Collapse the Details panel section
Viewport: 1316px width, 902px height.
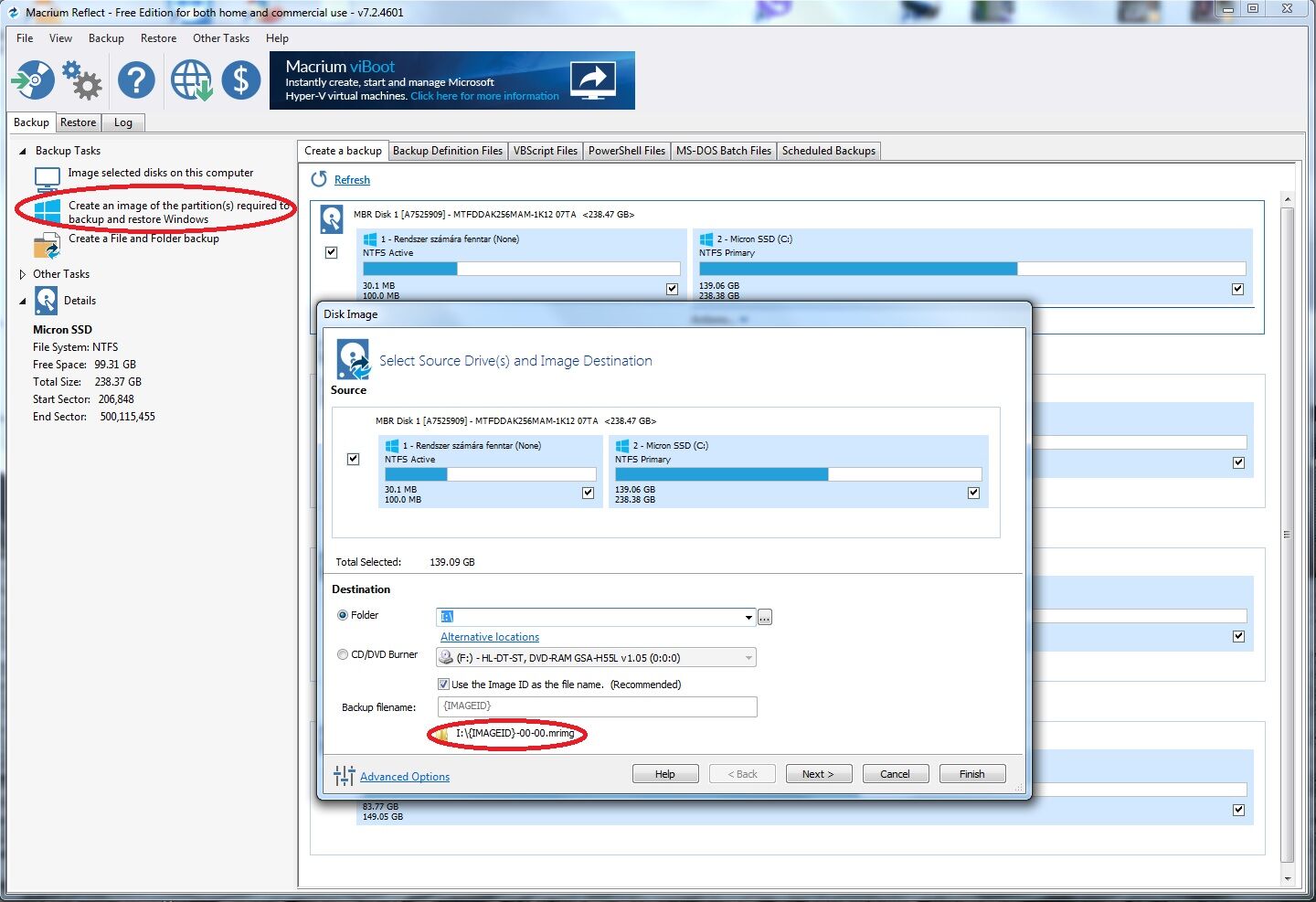click(x=23, y=301)
